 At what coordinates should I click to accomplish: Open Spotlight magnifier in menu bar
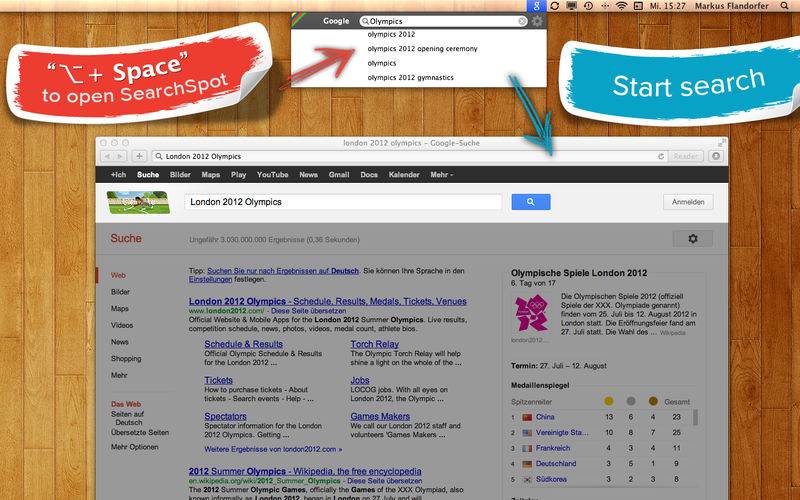tap(784, 6)
